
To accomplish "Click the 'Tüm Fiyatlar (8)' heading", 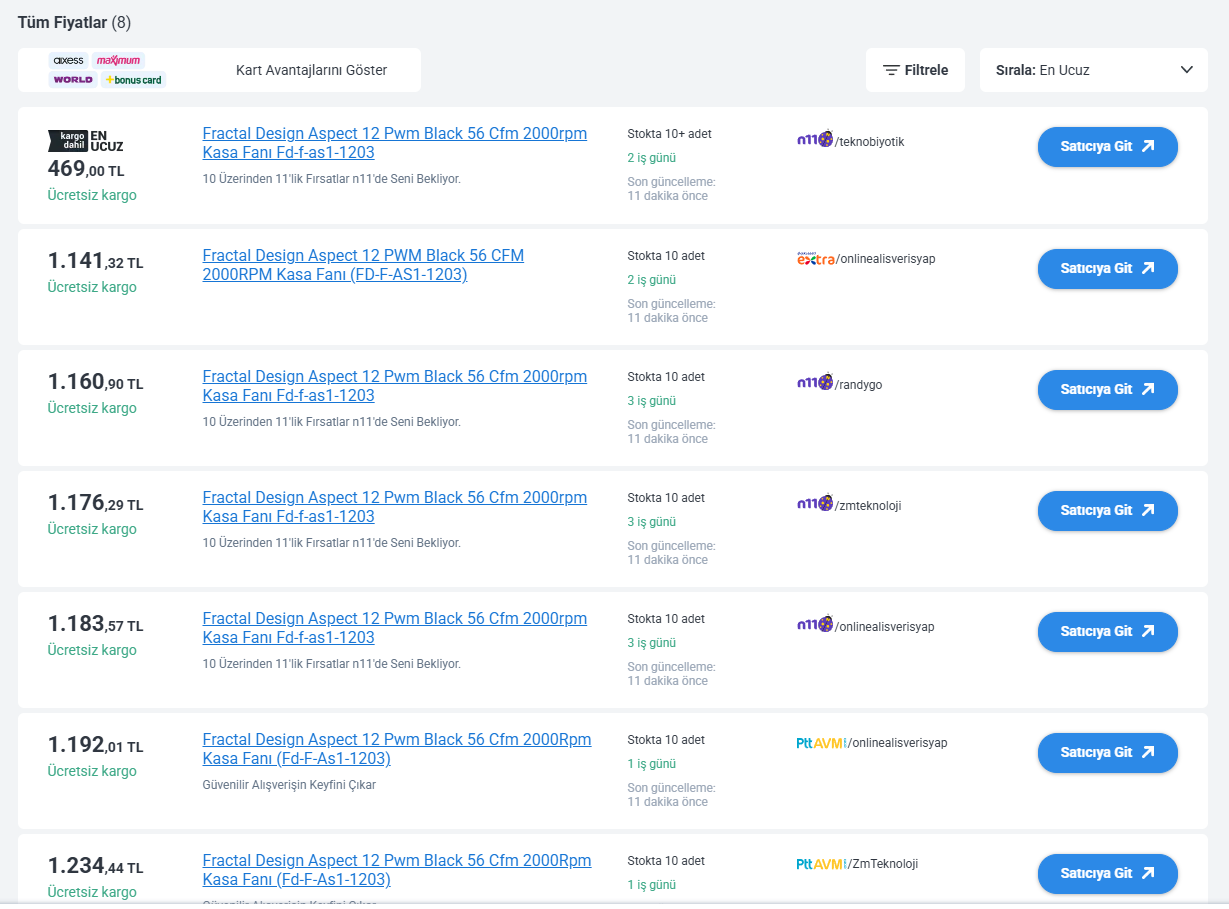I will (x=74, y=22).
